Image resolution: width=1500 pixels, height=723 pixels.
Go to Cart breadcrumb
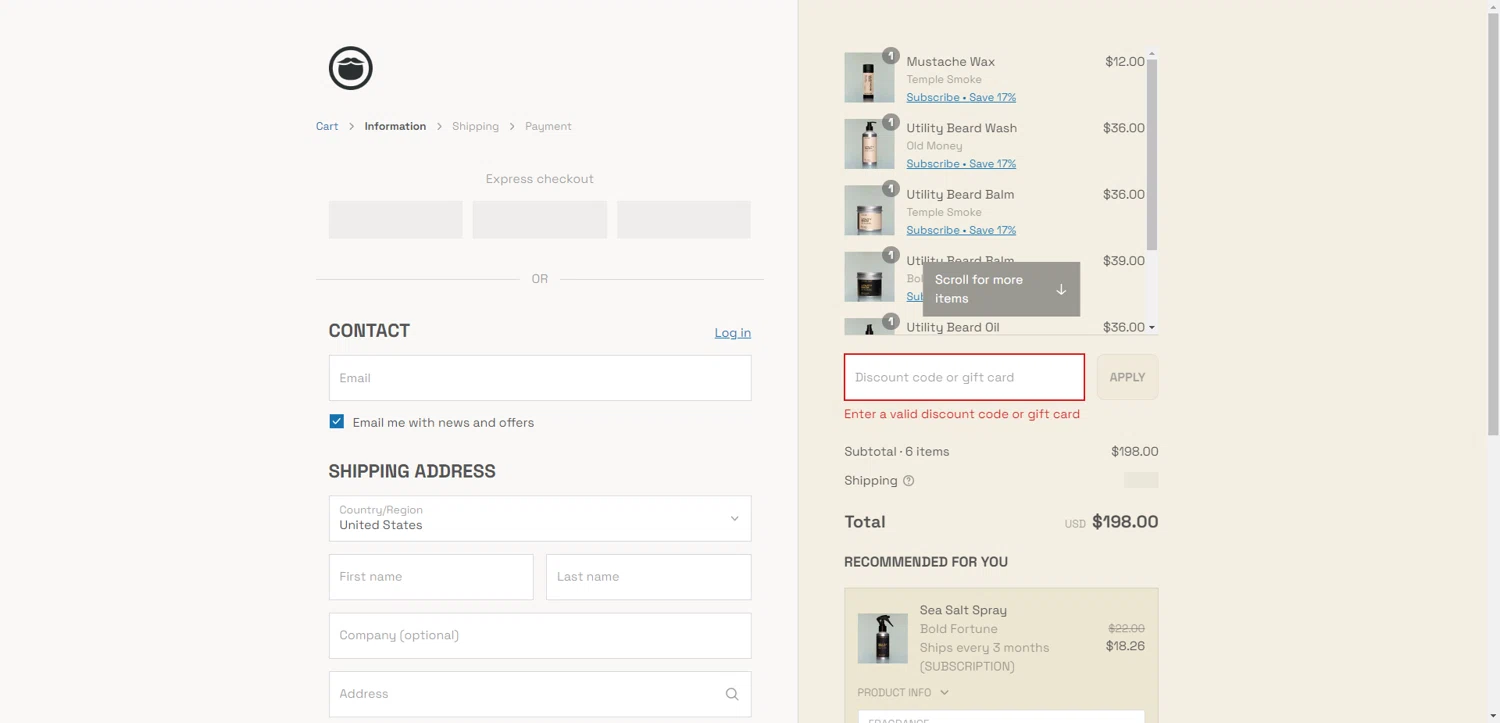click(x=327, y=126)
